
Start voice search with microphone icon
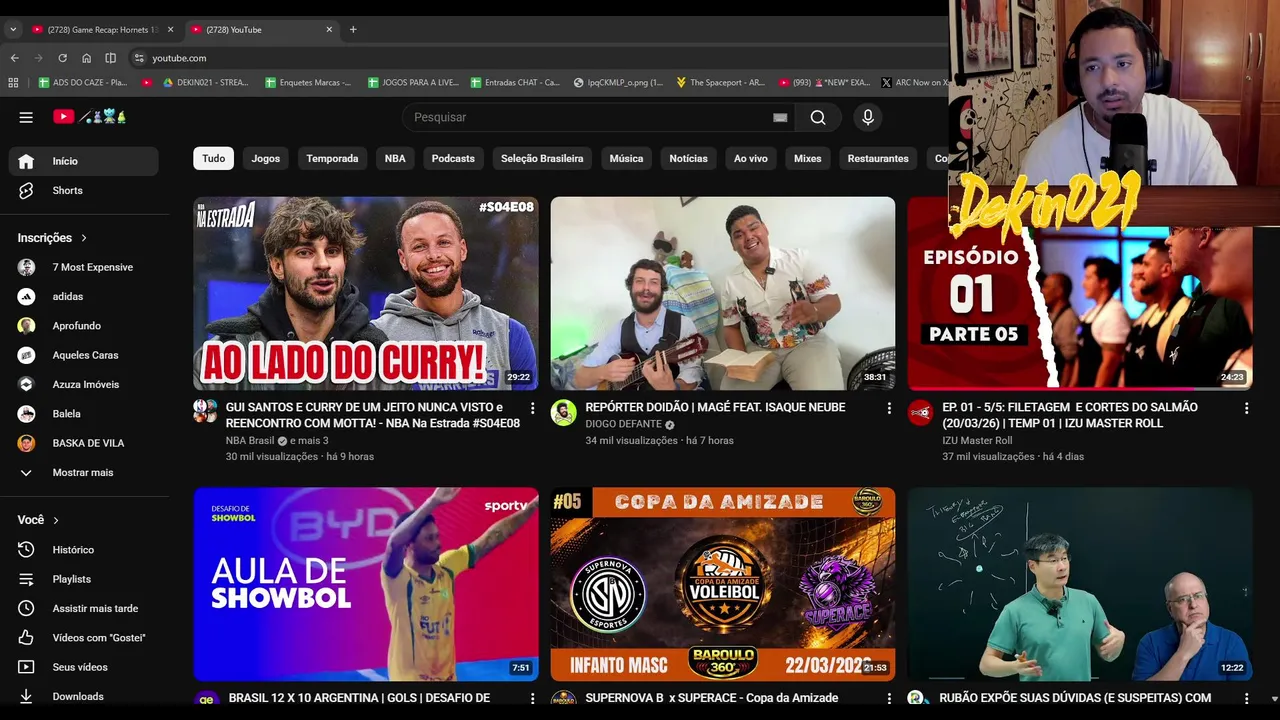coord(868,117)
